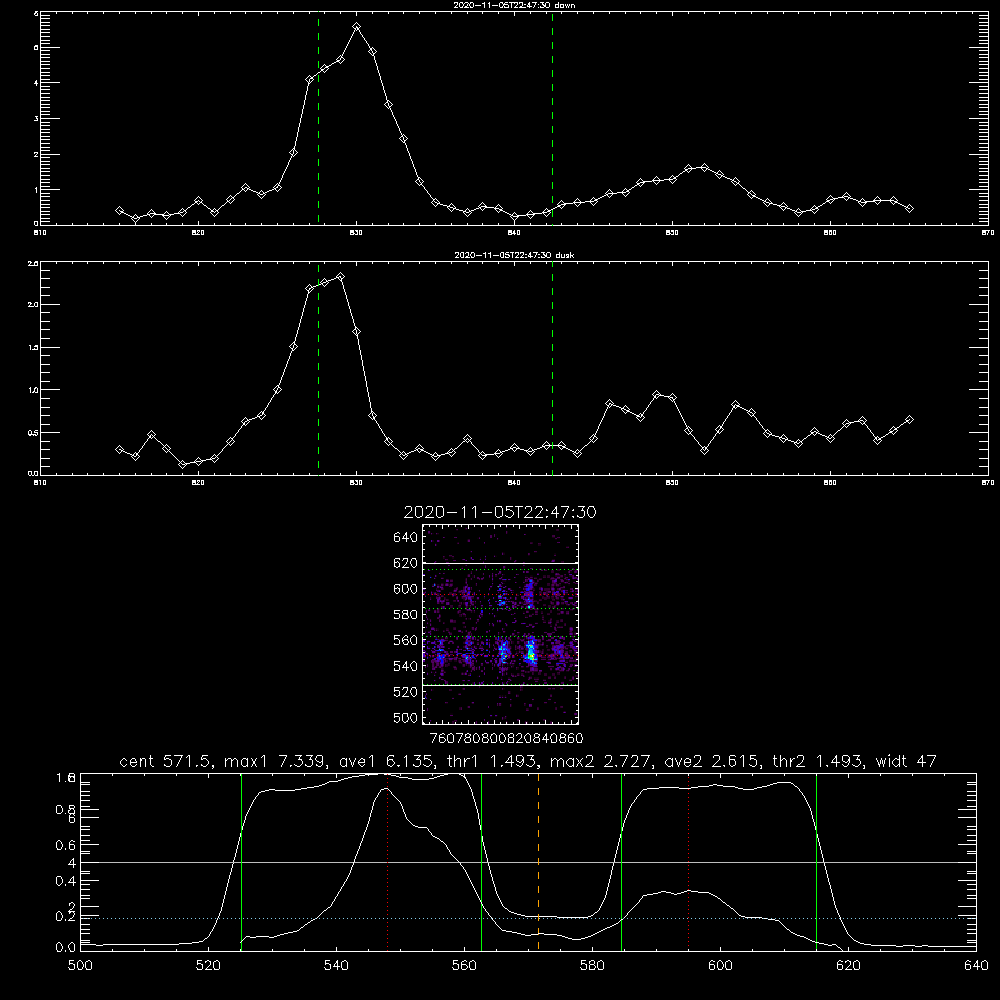Screen dimensions: 1000x1000
Task: Click the 0.6 label on bottom plot y-axis
Action: tap(66, 845)
